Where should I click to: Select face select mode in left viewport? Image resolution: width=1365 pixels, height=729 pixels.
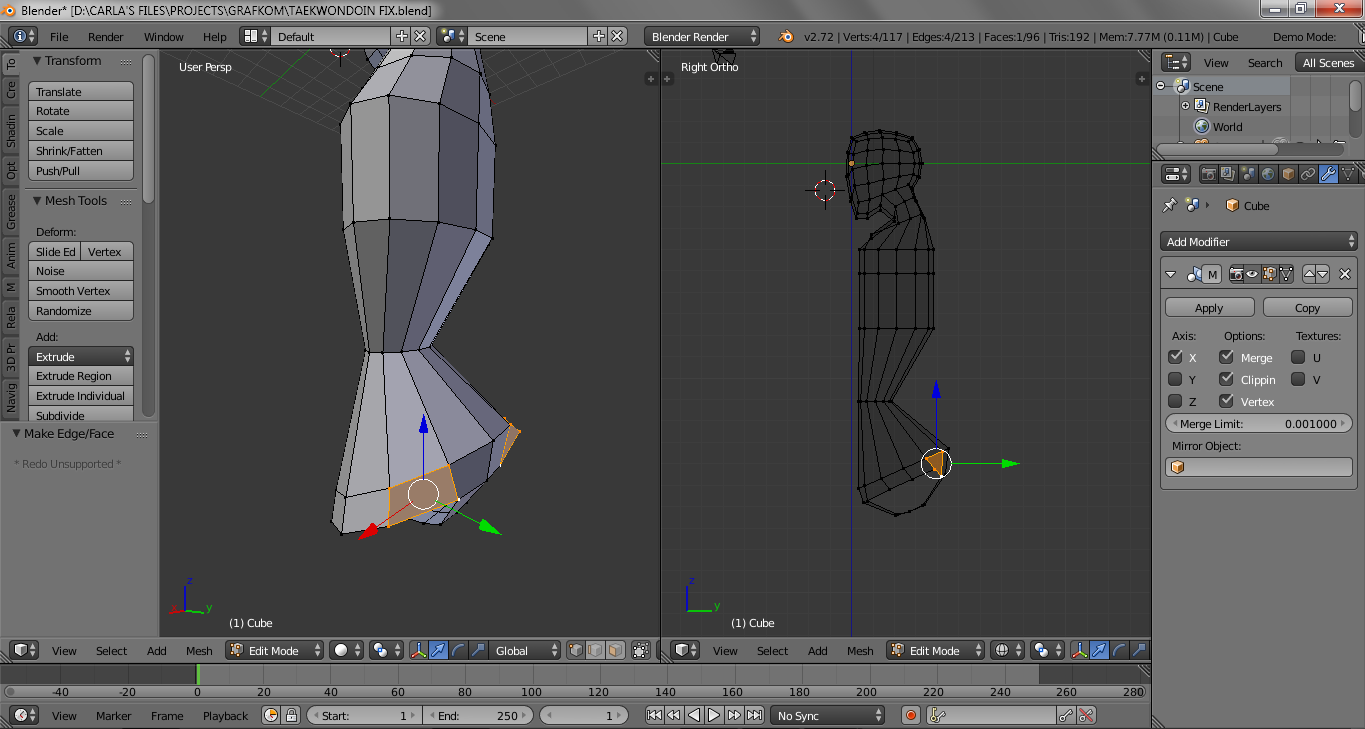[x=615, y=650]
